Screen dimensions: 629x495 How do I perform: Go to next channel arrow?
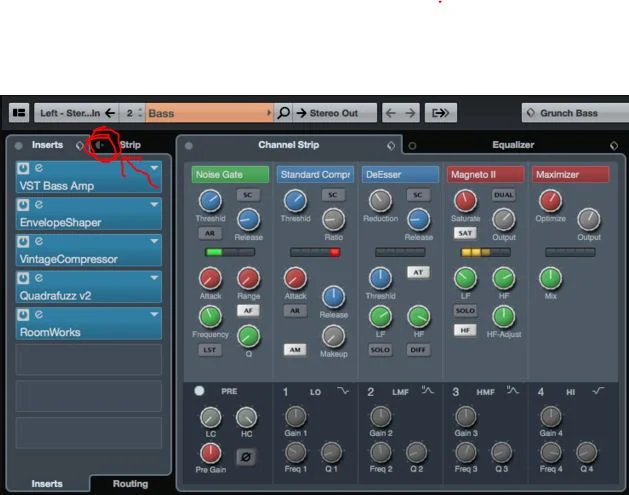coord(410,113)
